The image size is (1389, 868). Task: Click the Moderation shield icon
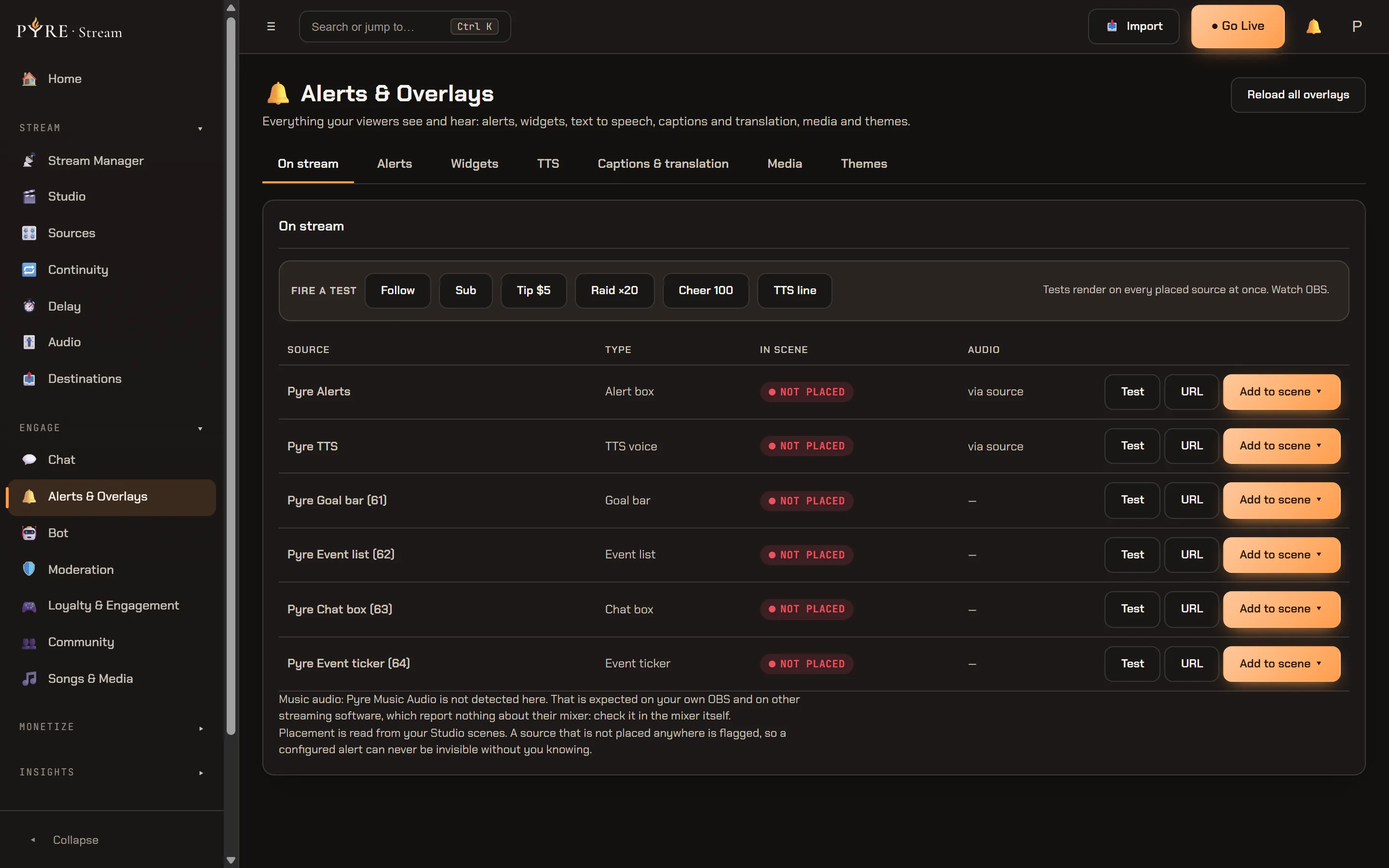point(29,569)
